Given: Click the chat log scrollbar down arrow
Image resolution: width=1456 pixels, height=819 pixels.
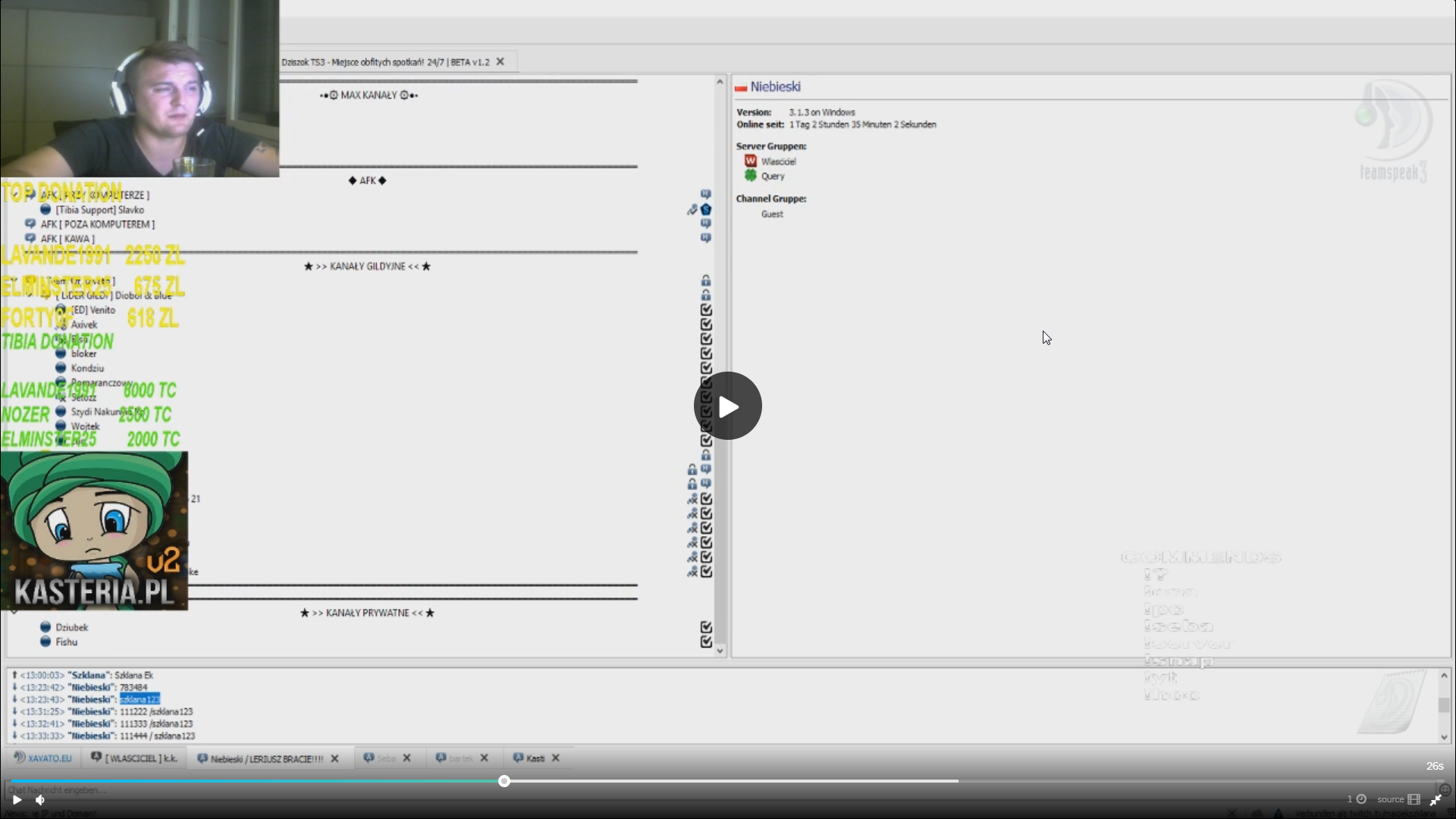Looking at the screenshot, I should point(1444,737).
